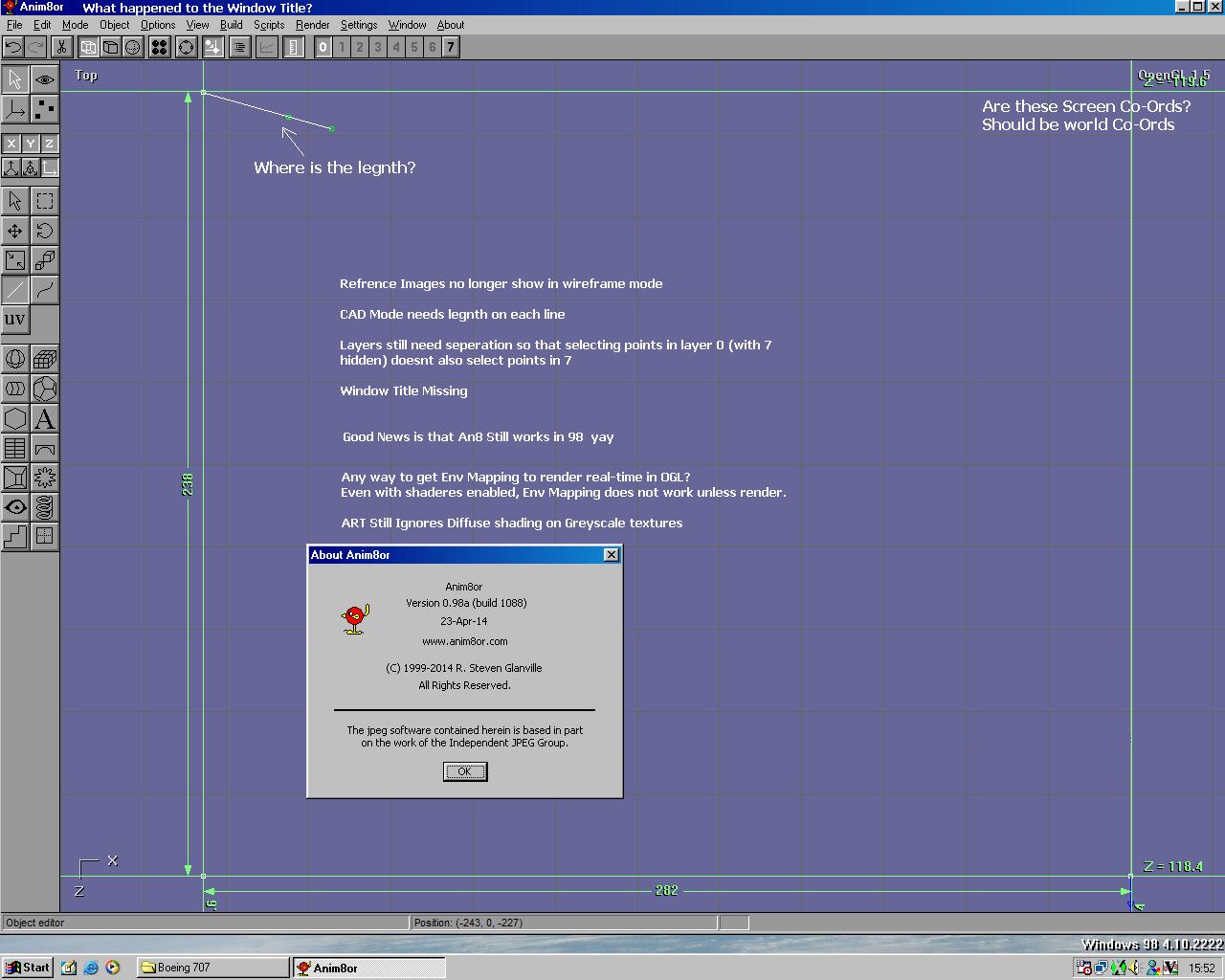
Task: Toggle layer 0 button
Action: pyautogui.click(x=323, y=46)
